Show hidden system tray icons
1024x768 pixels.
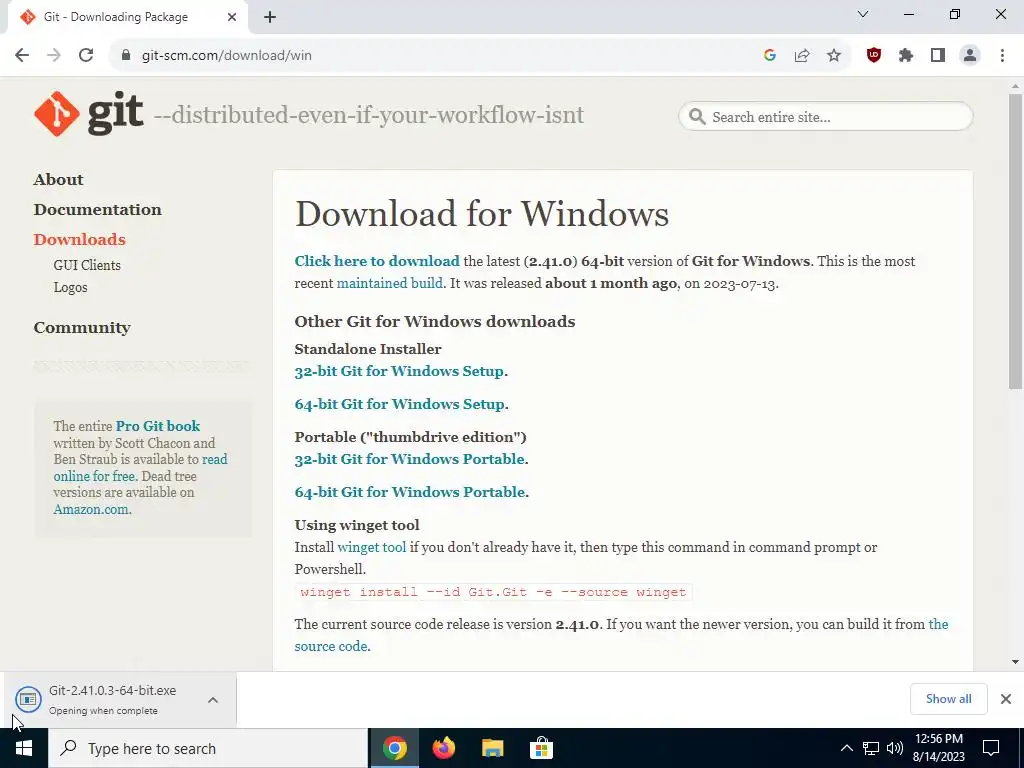point(846,748)
